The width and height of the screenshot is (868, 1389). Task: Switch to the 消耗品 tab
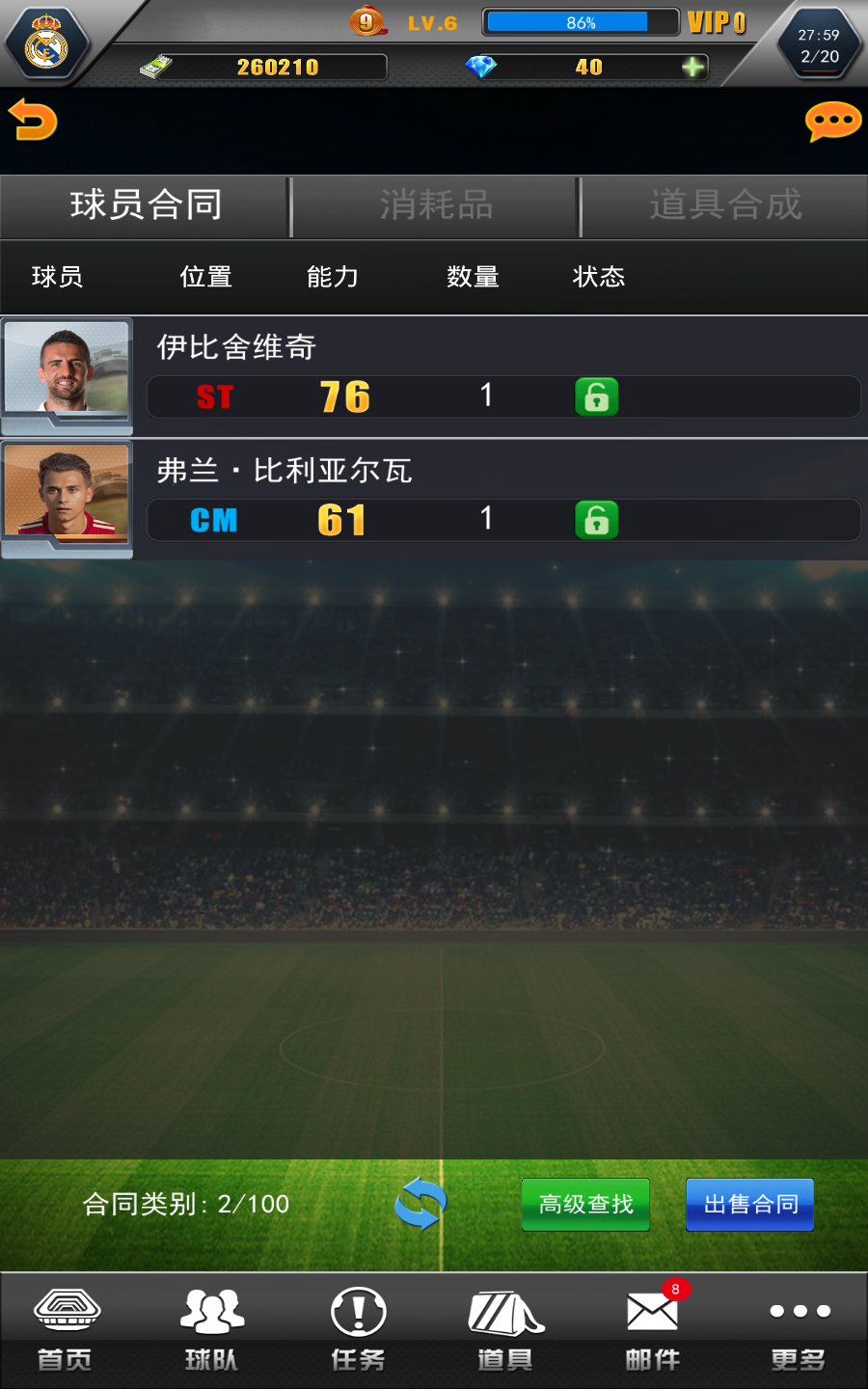(435, 205)
